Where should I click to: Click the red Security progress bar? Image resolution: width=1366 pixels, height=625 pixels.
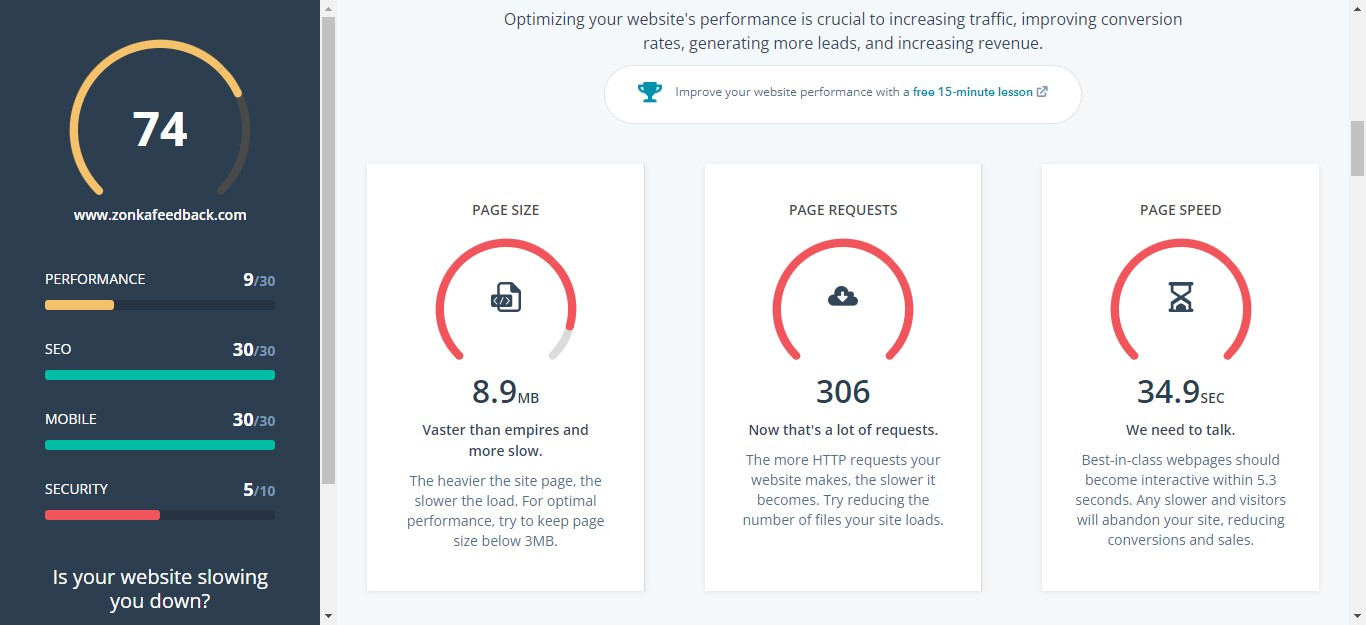(102, 515)
